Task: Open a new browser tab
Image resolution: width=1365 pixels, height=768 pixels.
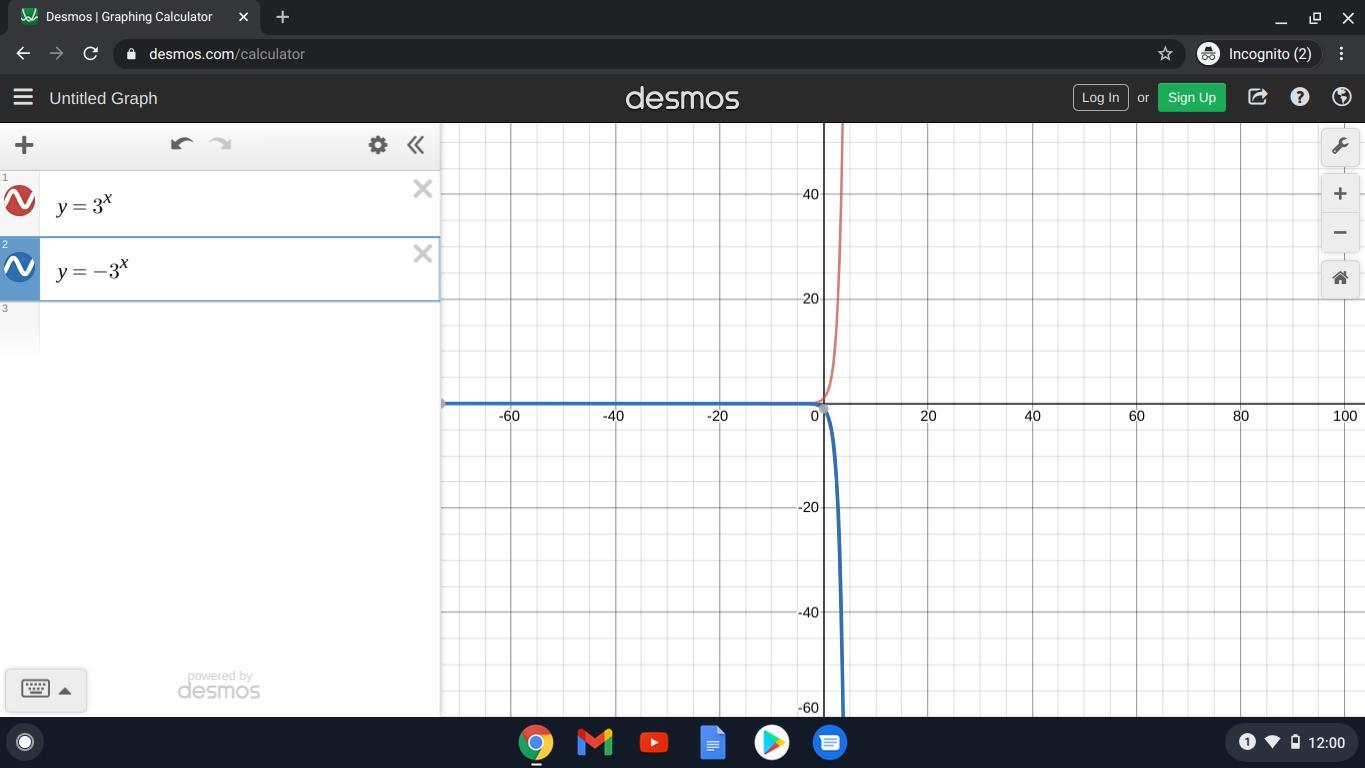Action: click(x=282, y=17)
